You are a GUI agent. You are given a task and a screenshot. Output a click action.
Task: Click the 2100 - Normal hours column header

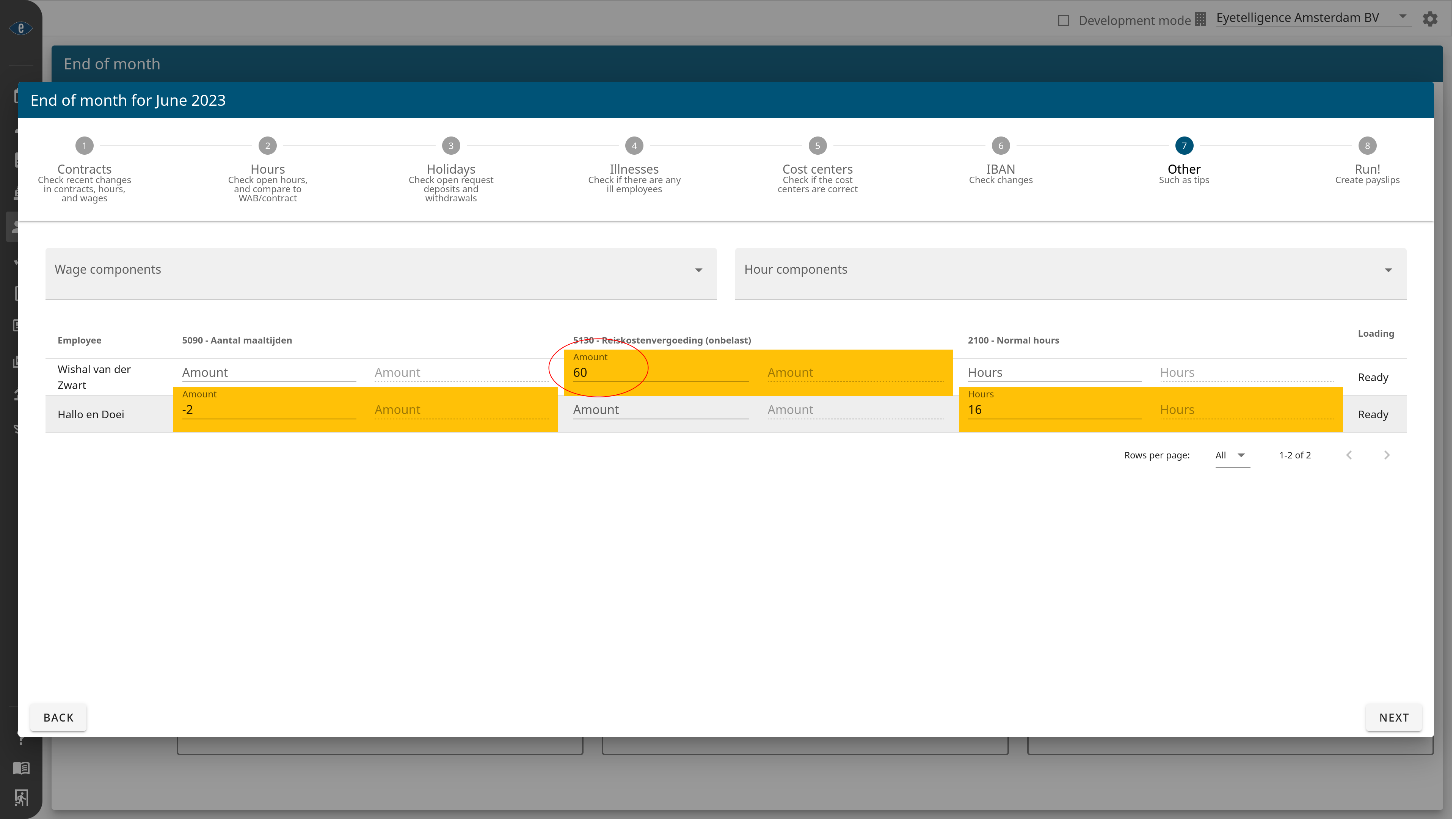click(x=1013, y=340)
